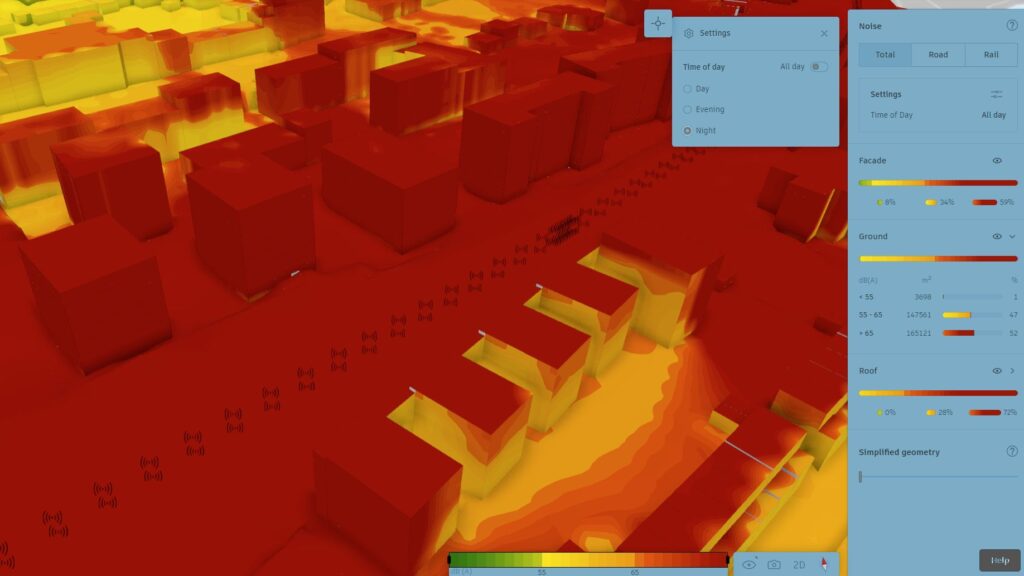
Task: Switch to the Total noise tab
Action: (x=885, y=55)
